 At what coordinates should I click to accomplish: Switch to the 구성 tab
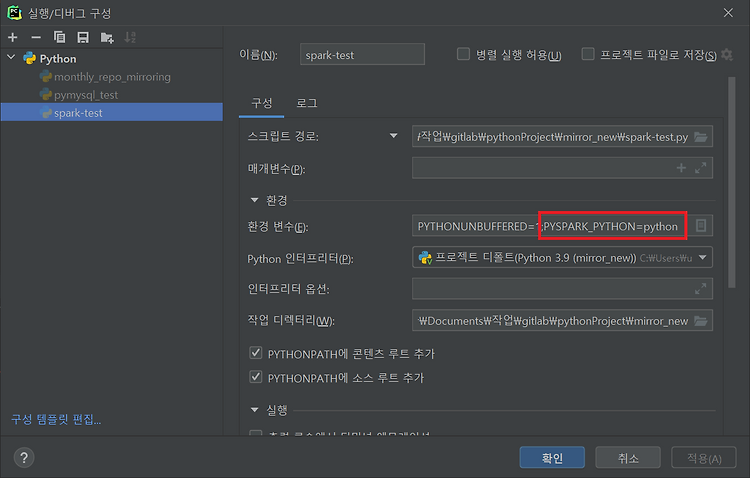click(262, 103)
